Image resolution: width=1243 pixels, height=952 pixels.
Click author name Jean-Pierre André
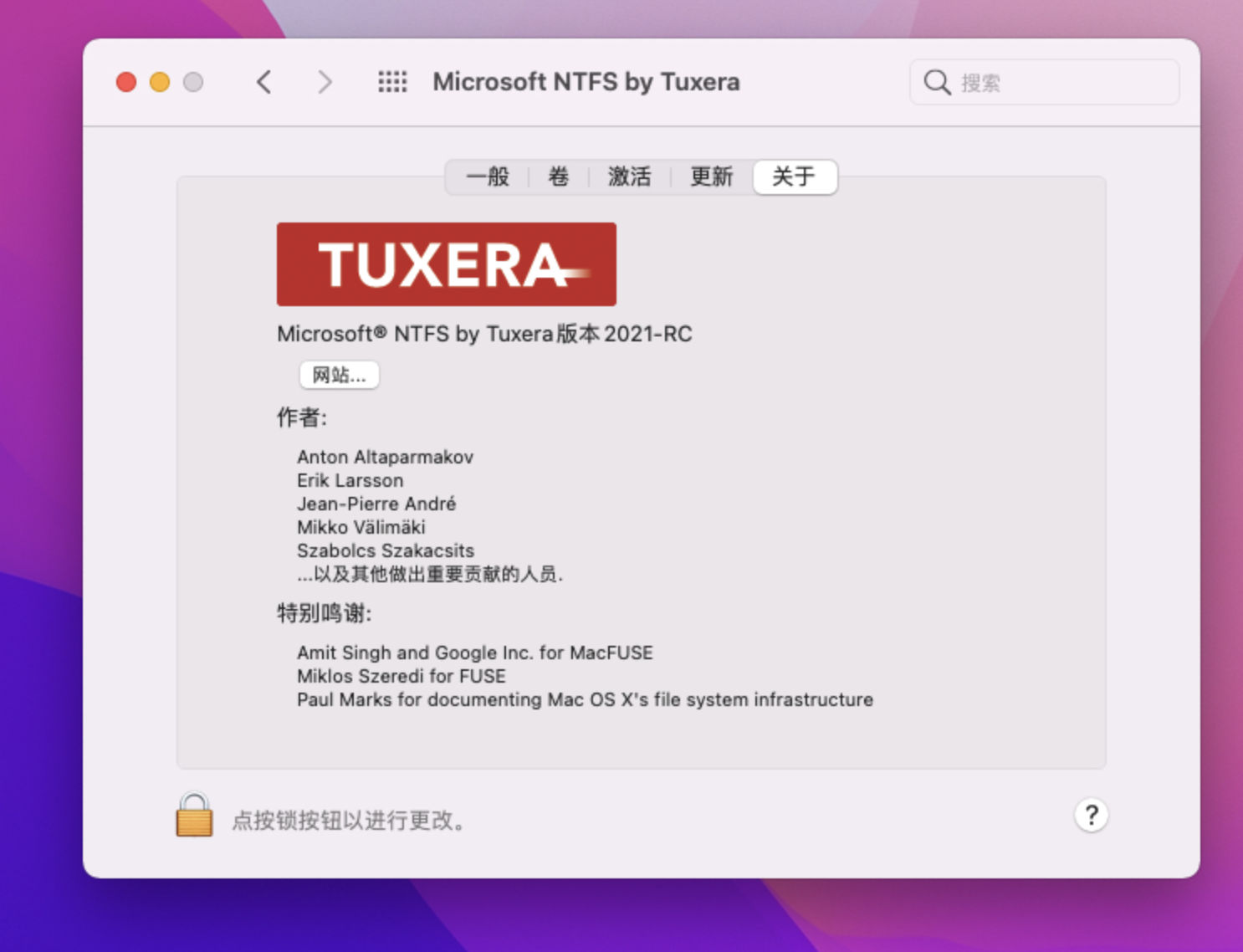tap(376, 504)
